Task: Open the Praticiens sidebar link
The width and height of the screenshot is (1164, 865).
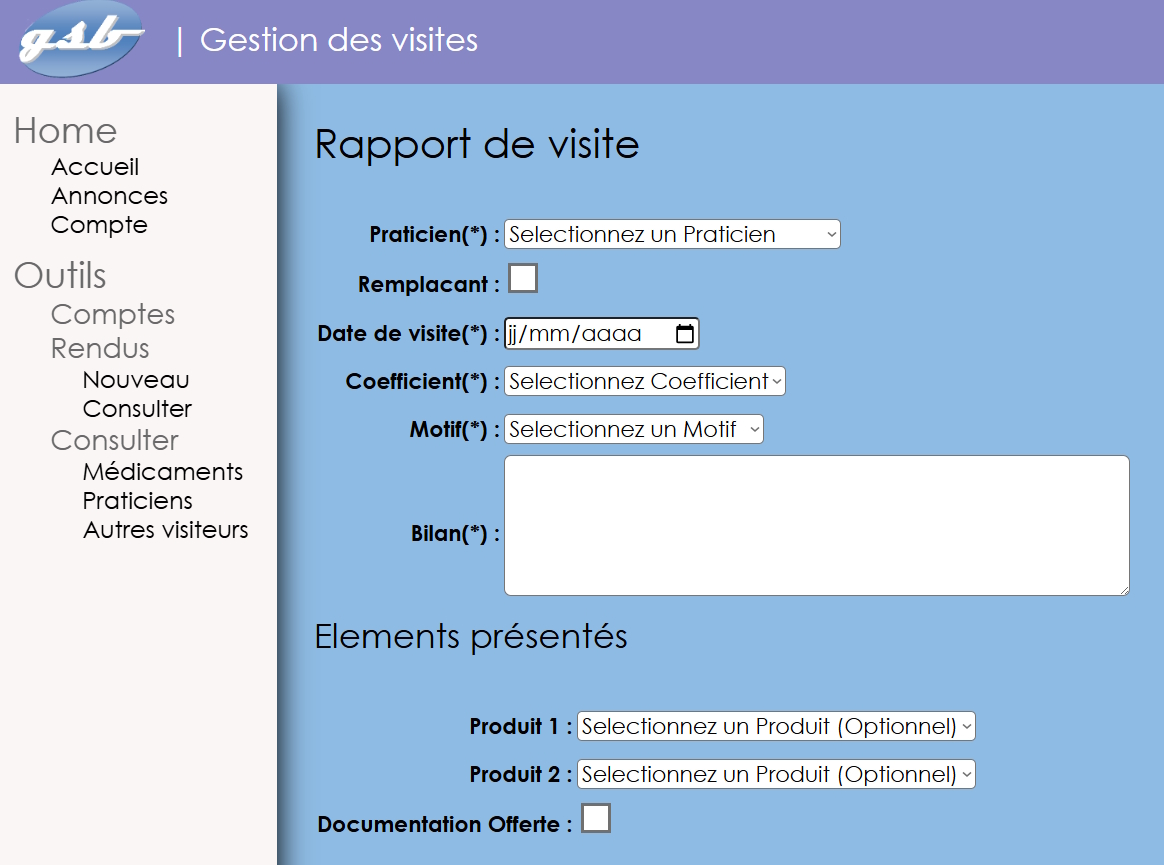Action: pyautogui.click(x=138, y=501)
